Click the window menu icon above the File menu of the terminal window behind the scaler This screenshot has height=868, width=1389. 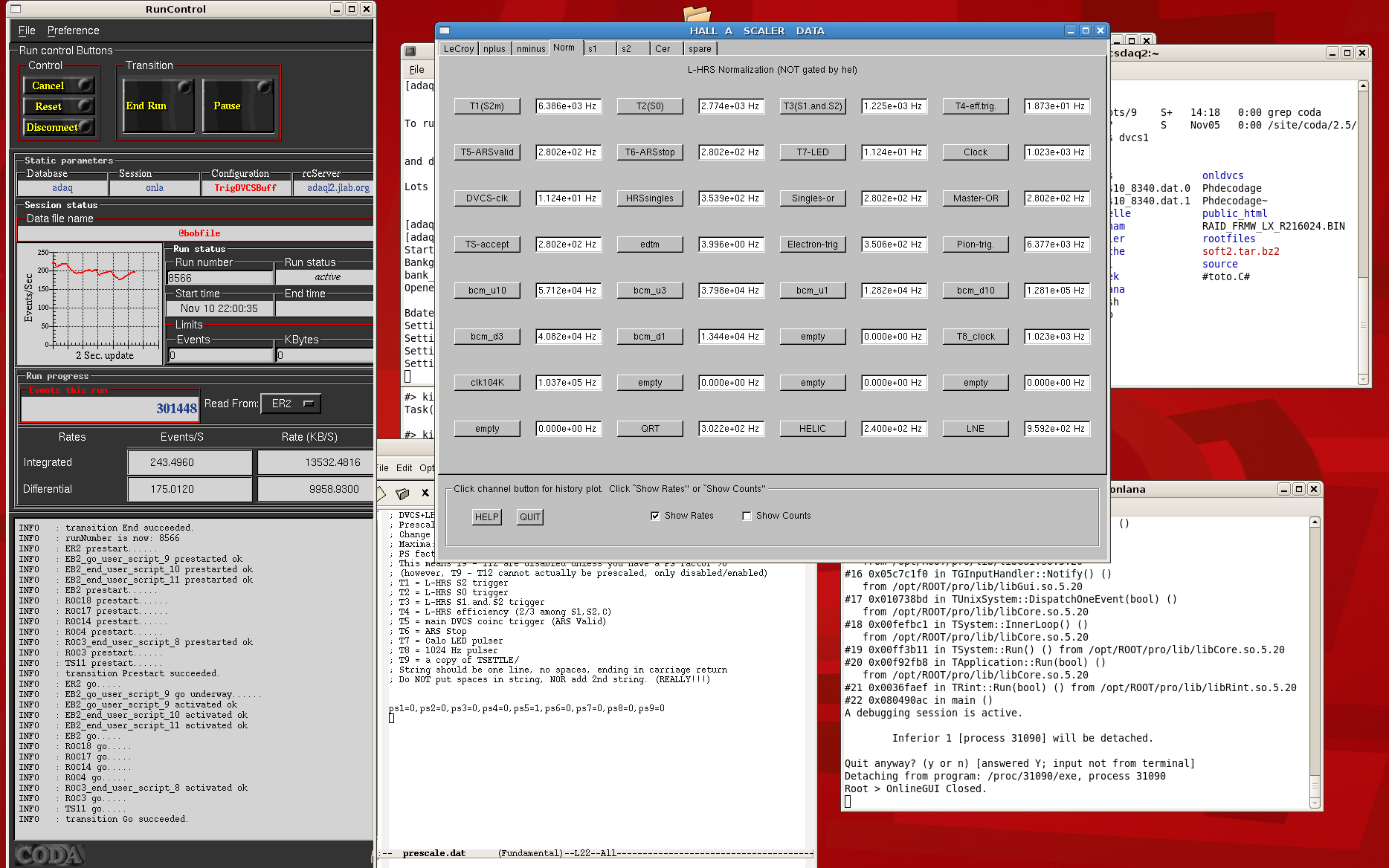(410, 51)
